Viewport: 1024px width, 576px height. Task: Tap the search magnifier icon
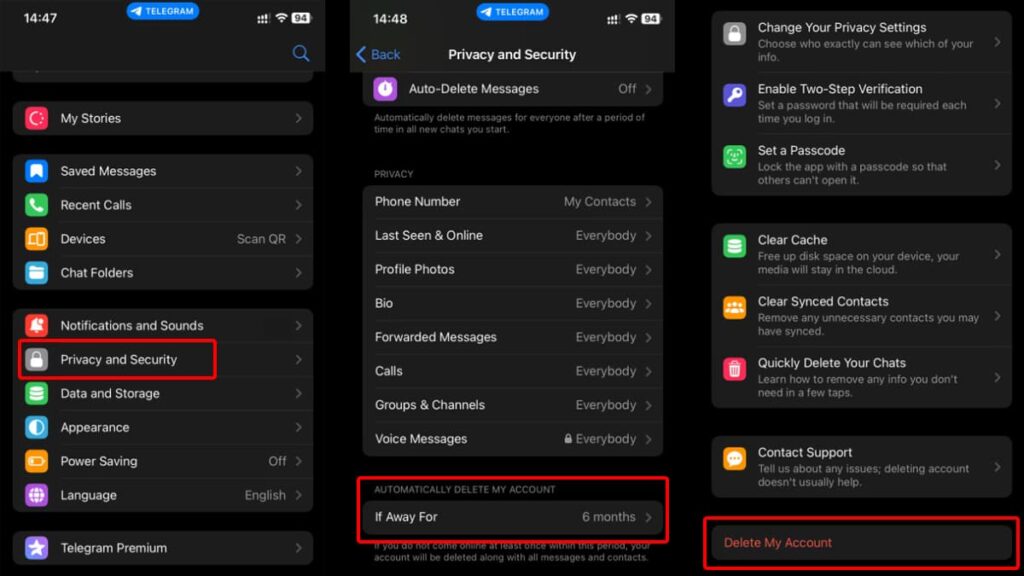coord(300,54)
